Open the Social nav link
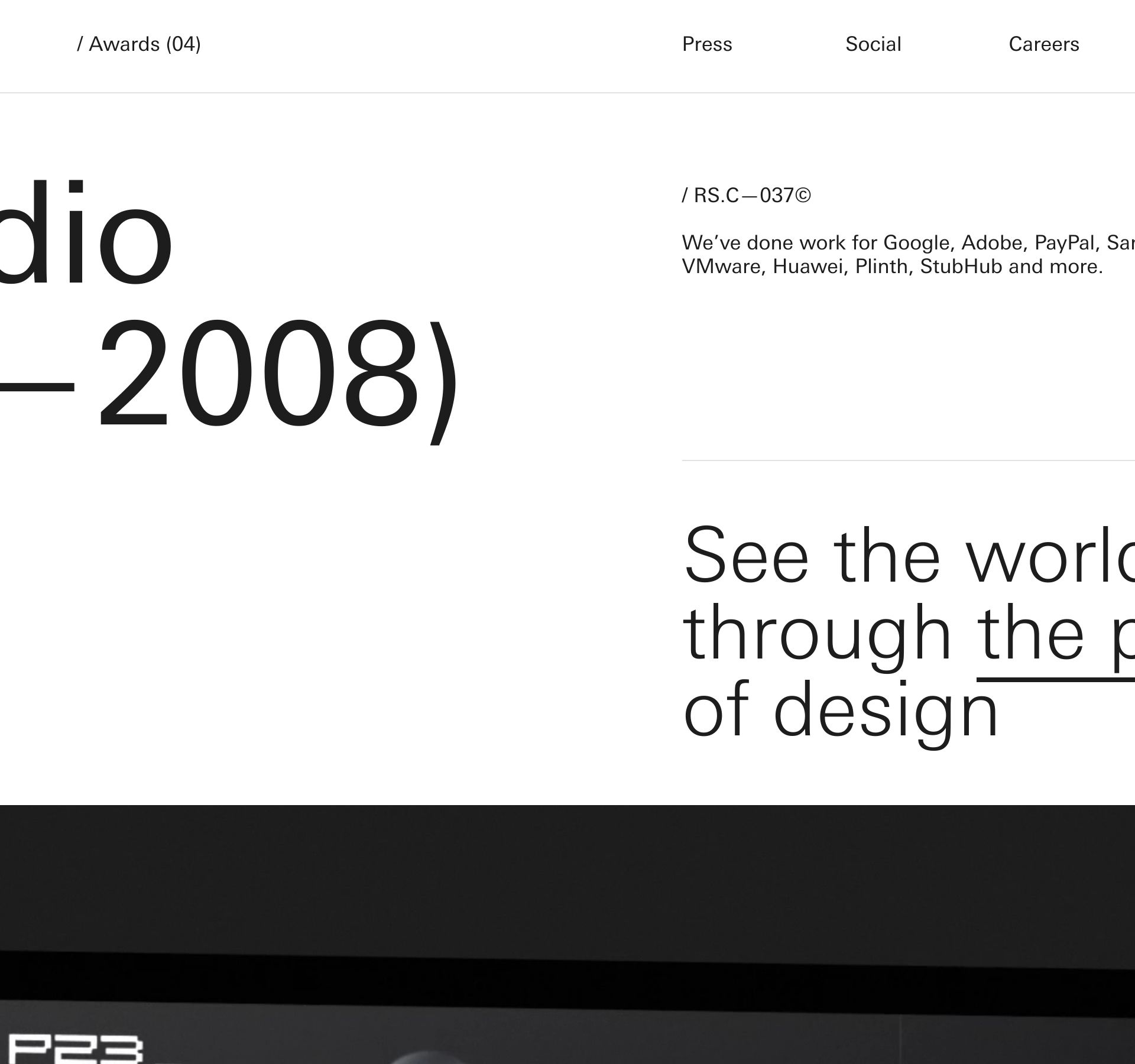1135x1064 pixels. click(x=873, y=44)
